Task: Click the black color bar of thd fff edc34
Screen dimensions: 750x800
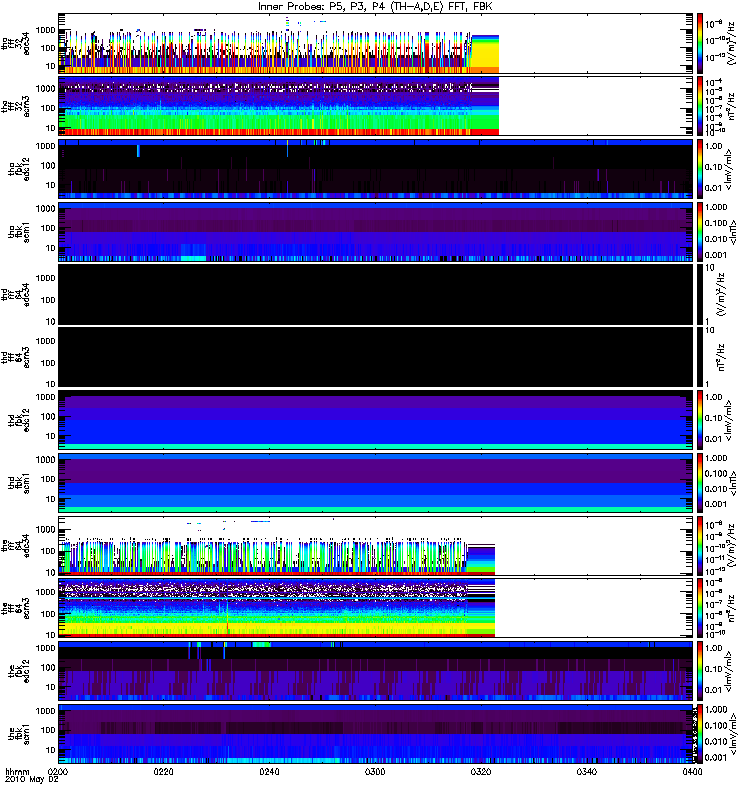Action: [700, 294]
